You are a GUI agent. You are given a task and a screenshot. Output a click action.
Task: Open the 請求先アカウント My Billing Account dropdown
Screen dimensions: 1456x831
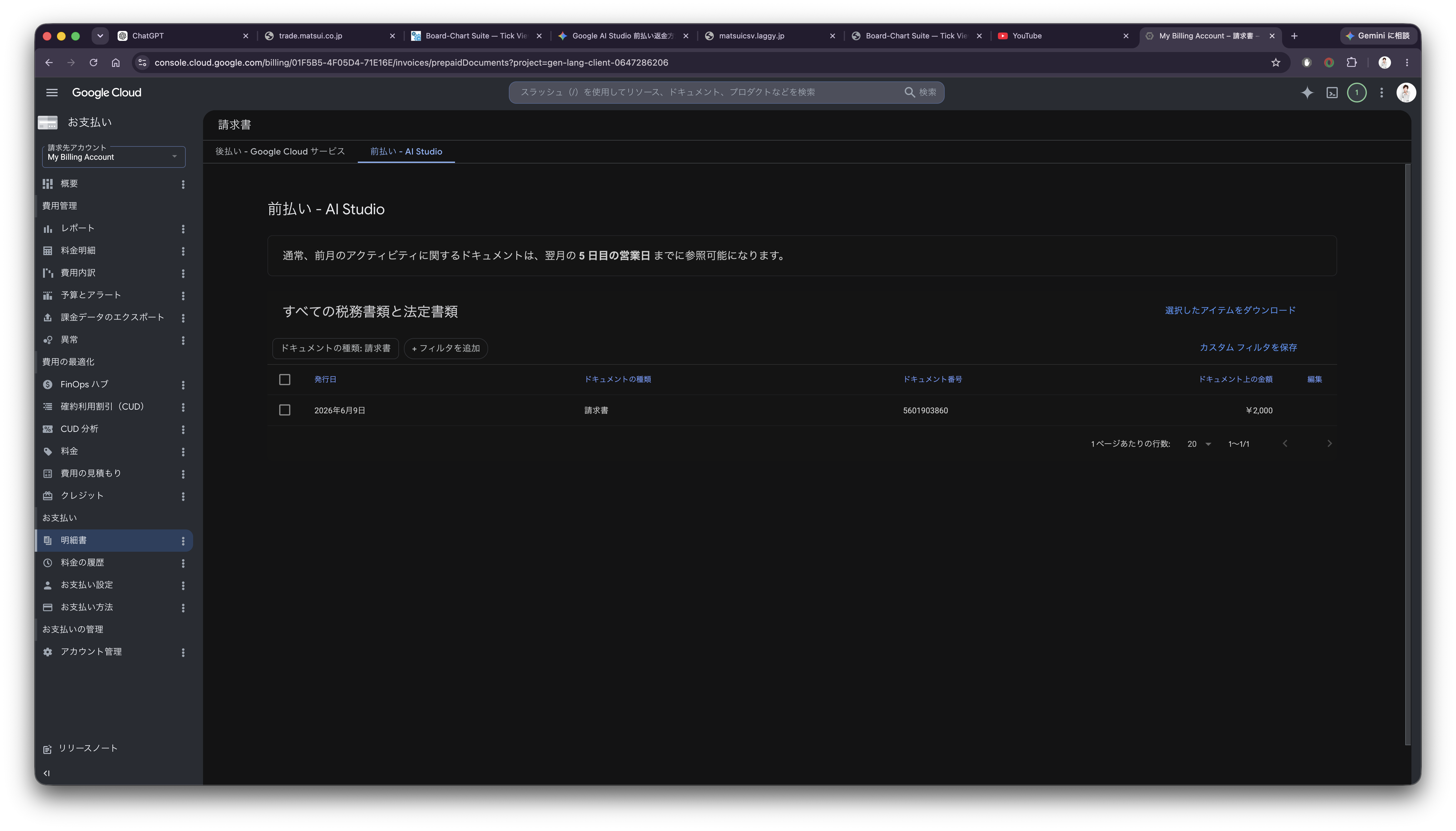114,156
